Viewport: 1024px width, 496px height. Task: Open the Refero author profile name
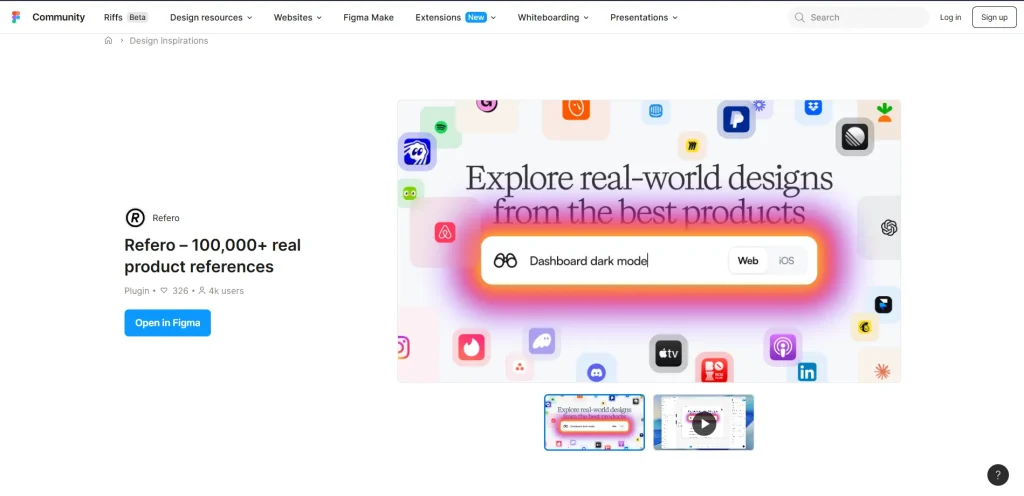click(x=166, y=218)
